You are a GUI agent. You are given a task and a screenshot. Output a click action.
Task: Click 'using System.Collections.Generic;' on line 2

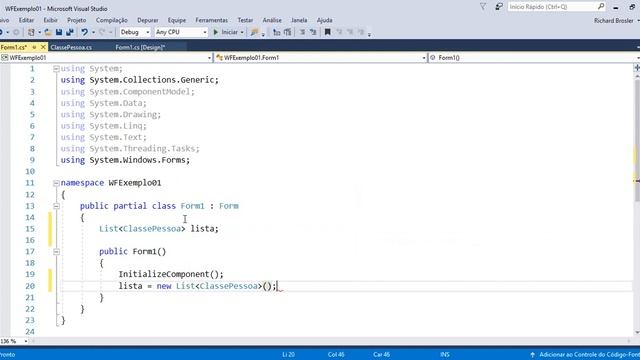point(140,80)
